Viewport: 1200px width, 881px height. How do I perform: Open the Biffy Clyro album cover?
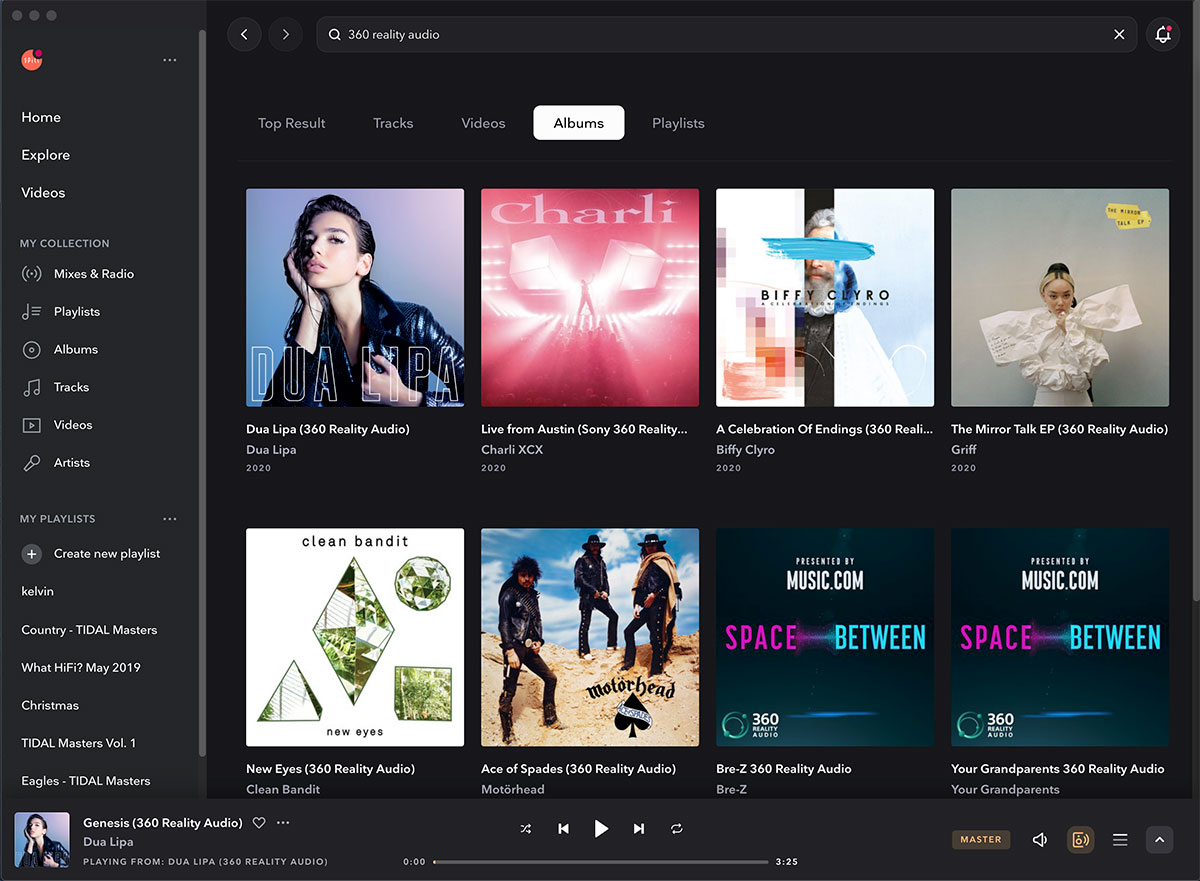click(825, 298)
